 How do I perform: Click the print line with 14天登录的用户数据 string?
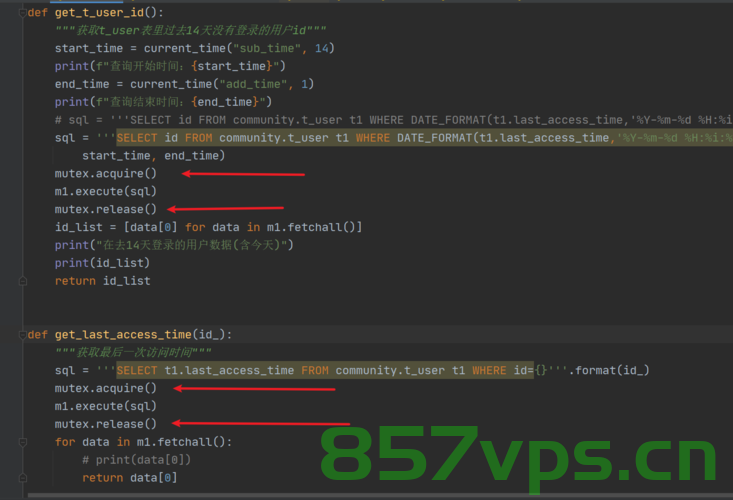[x=174, y=245]
